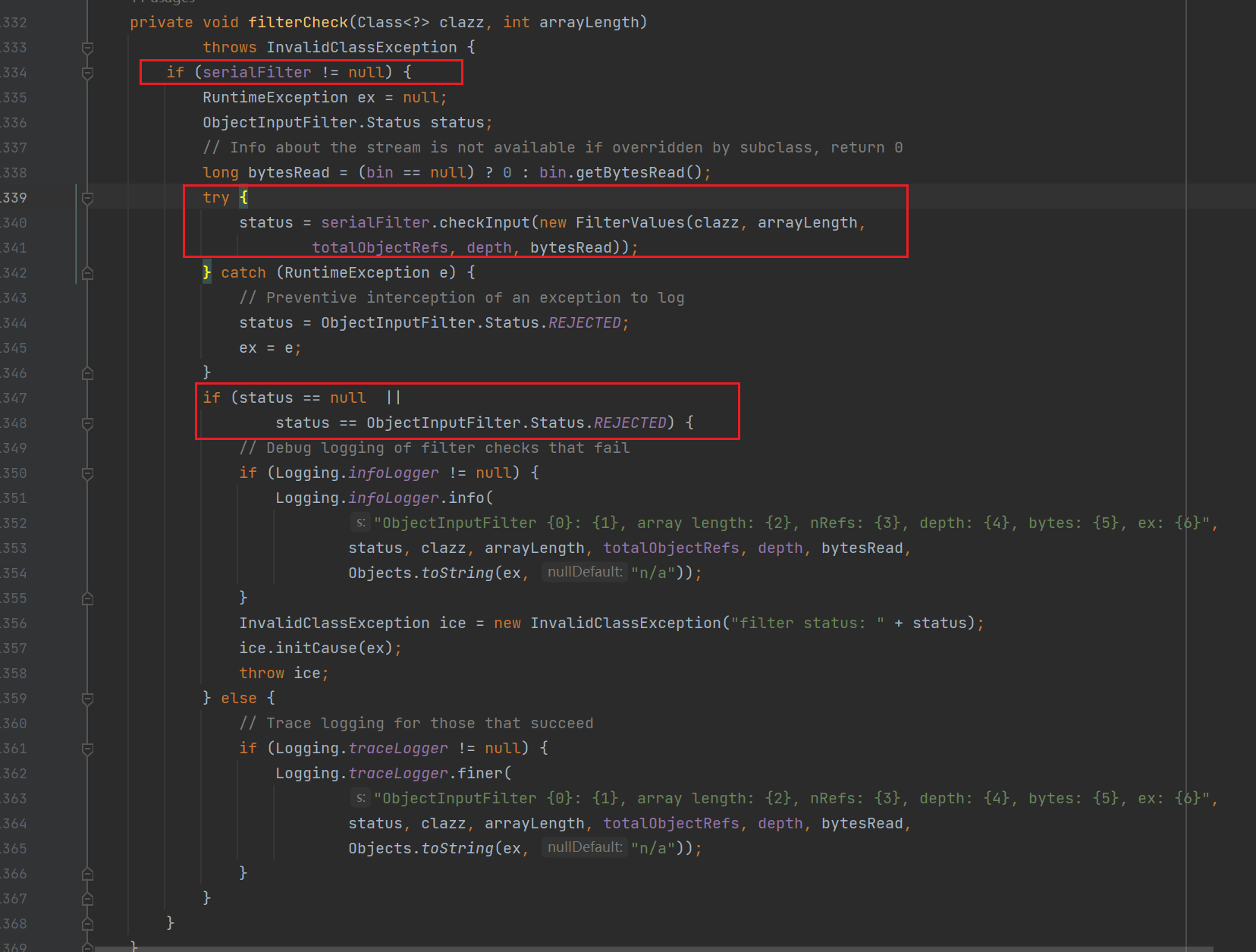Click line number 356 in the gutter
This screenshot has height=952, width=1256.
(x=14, y=624)
